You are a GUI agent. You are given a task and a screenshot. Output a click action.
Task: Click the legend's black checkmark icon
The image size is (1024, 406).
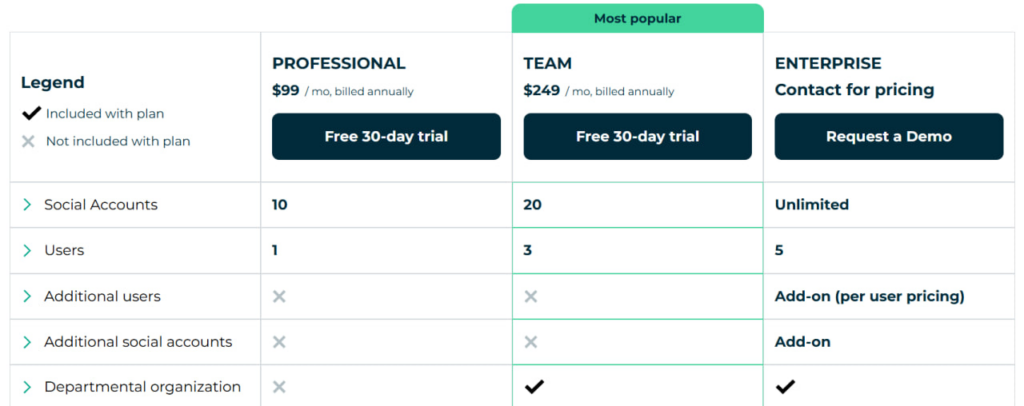31,114
